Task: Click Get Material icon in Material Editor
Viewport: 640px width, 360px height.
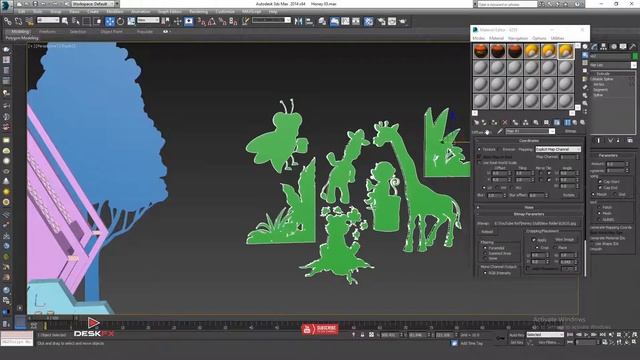Action: (x=476, y=122)
